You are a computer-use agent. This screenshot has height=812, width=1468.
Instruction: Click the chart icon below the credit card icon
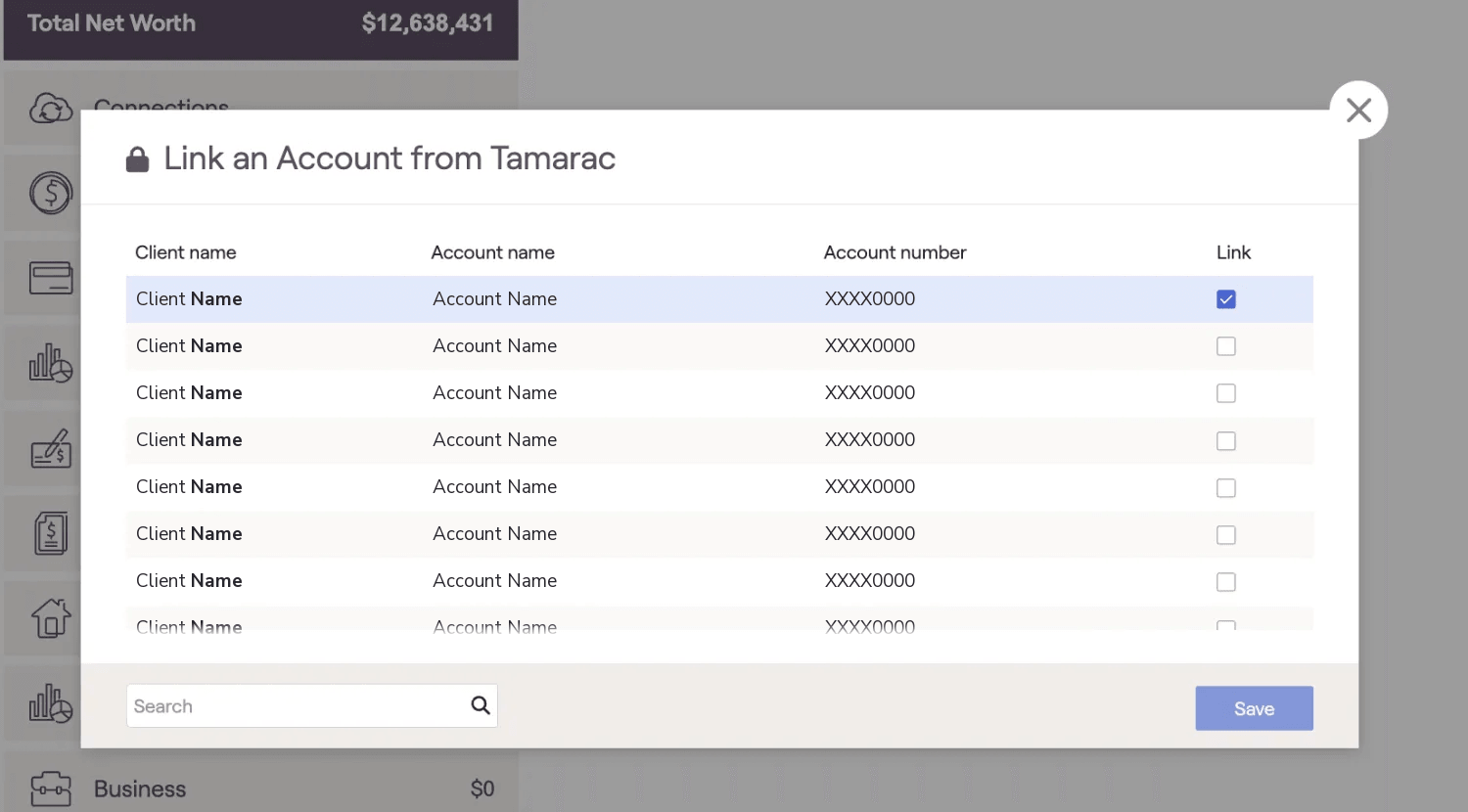[51, 364]
